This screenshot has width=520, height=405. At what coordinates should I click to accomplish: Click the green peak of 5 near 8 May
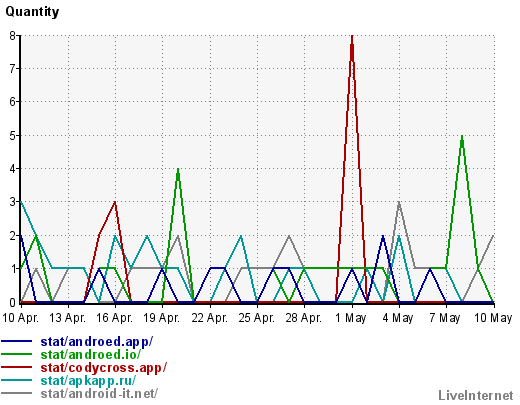pos(462,138)
